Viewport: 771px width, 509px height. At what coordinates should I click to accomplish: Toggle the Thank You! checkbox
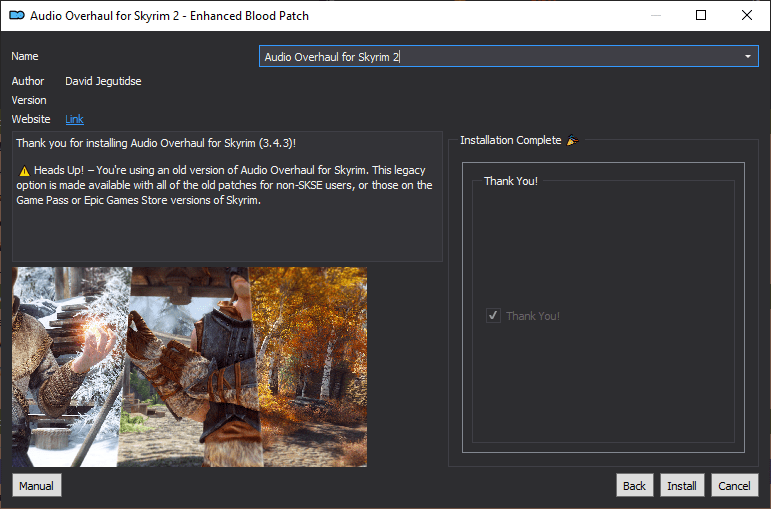[x=493, y=316]
